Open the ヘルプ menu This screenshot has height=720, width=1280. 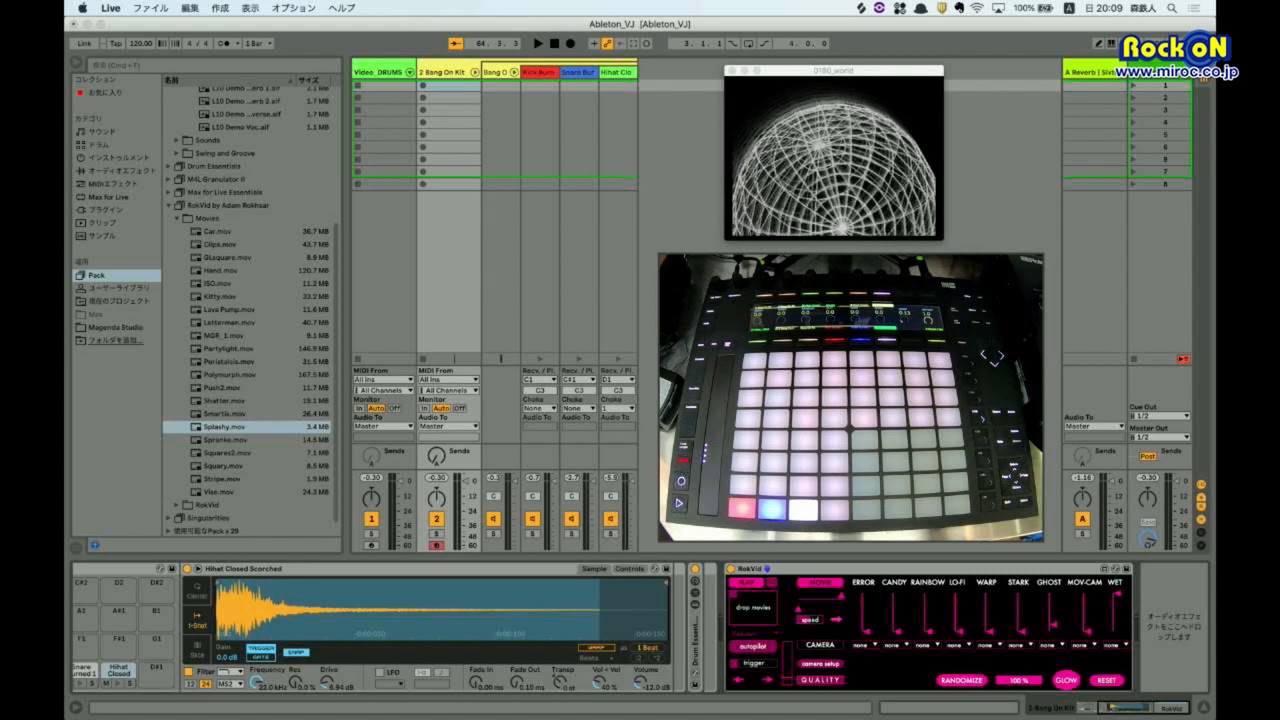[342, 8]
